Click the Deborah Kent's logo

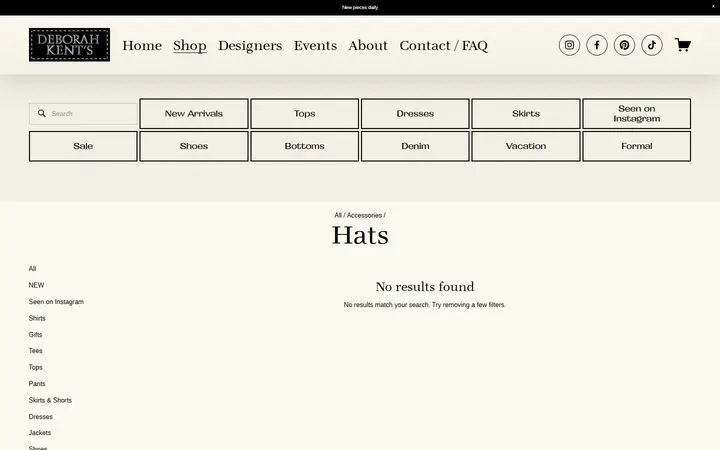pyautogui.click(x=69, y=45)
